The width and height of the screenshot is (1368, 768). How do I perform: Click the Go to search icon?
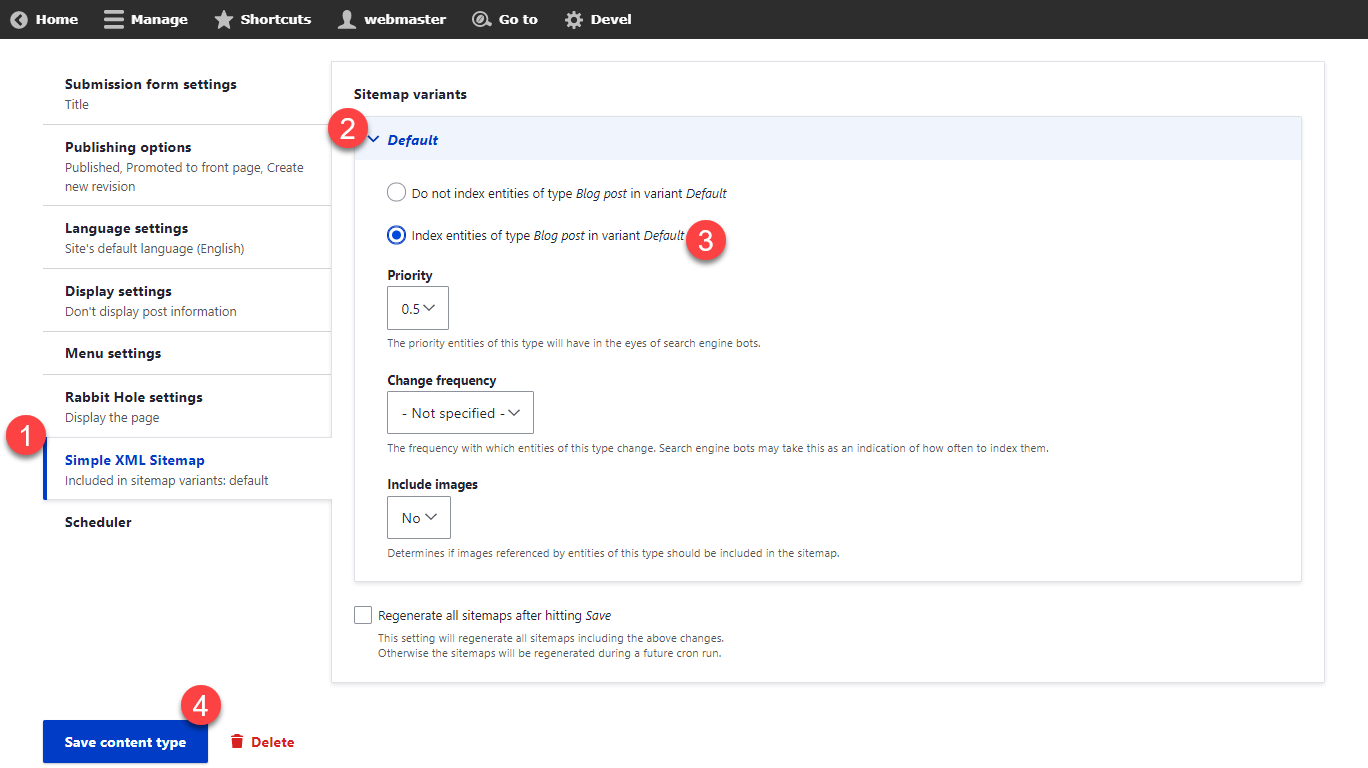coord(482,19)
